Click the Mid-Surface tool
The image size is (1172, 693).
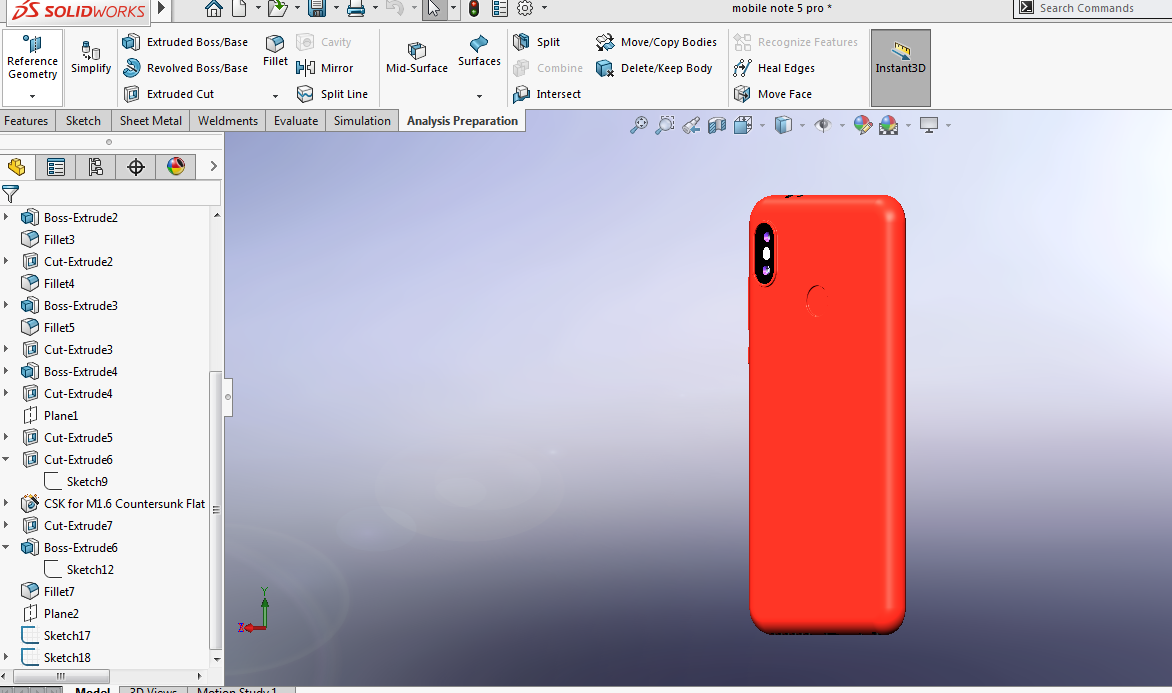click(x=416, y=58)
